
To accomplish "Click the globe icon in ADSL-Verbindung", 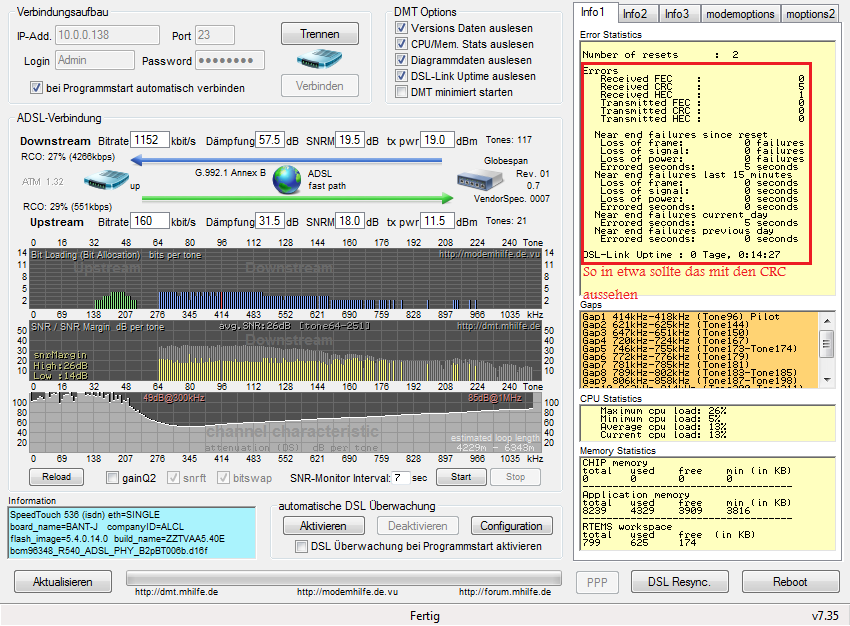I will 288,179.
